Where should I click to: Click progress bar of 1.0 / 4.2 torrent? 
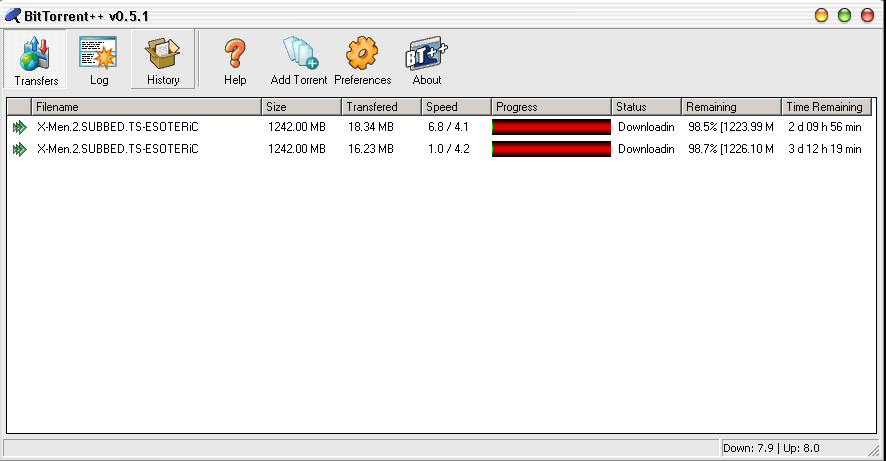551,149
